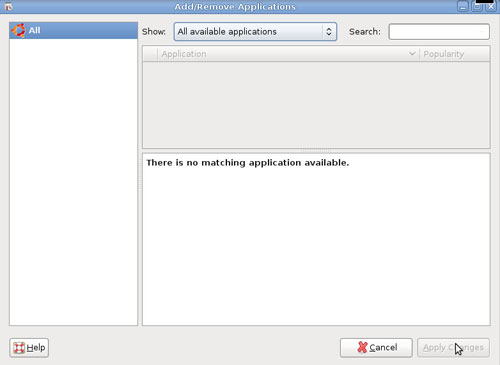Image resolution: width=500 pixels, height=365 pixels.
Task: Open the Show applications filter dropdown
Action: click(255, 32)
